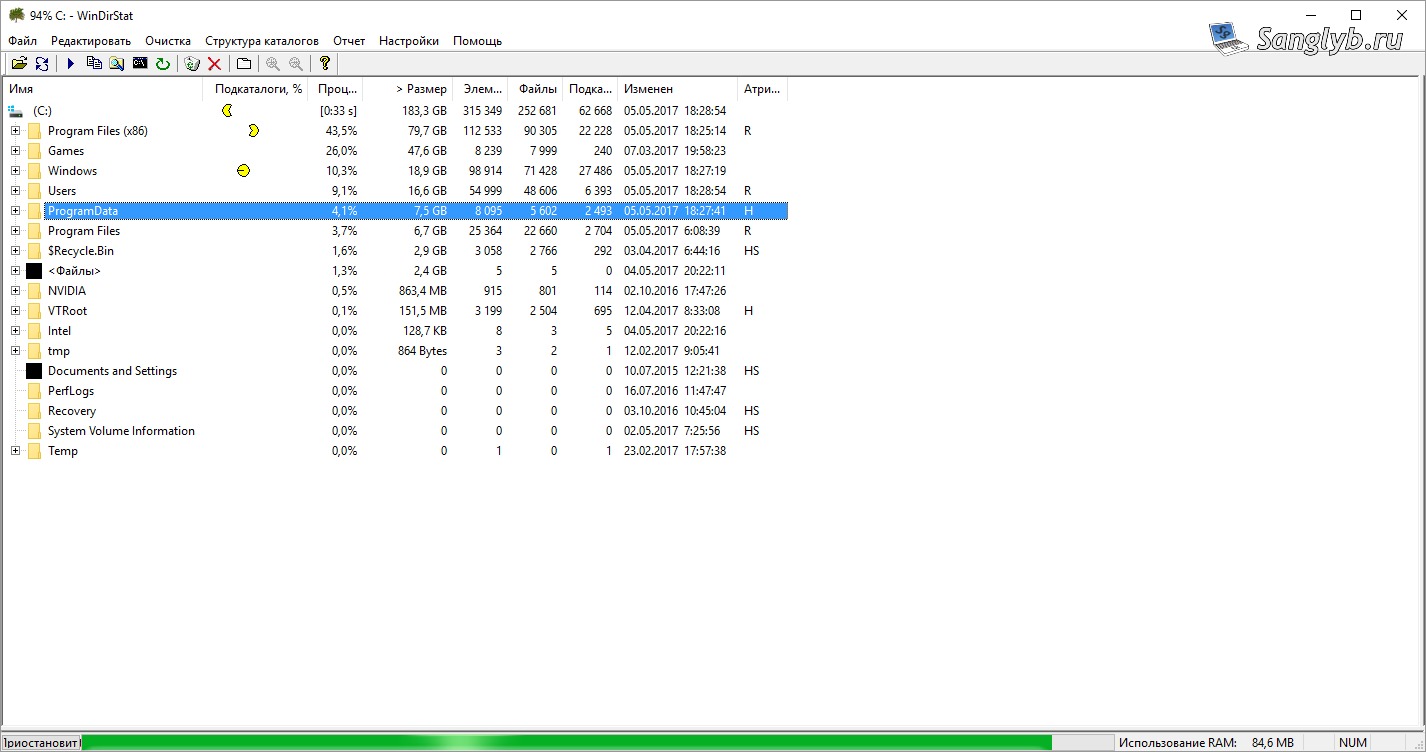The height and width of the screenshot is (752, 1426).
Task: Click the Explorer Here magnifier folder icon
Action: click(117, 63)
